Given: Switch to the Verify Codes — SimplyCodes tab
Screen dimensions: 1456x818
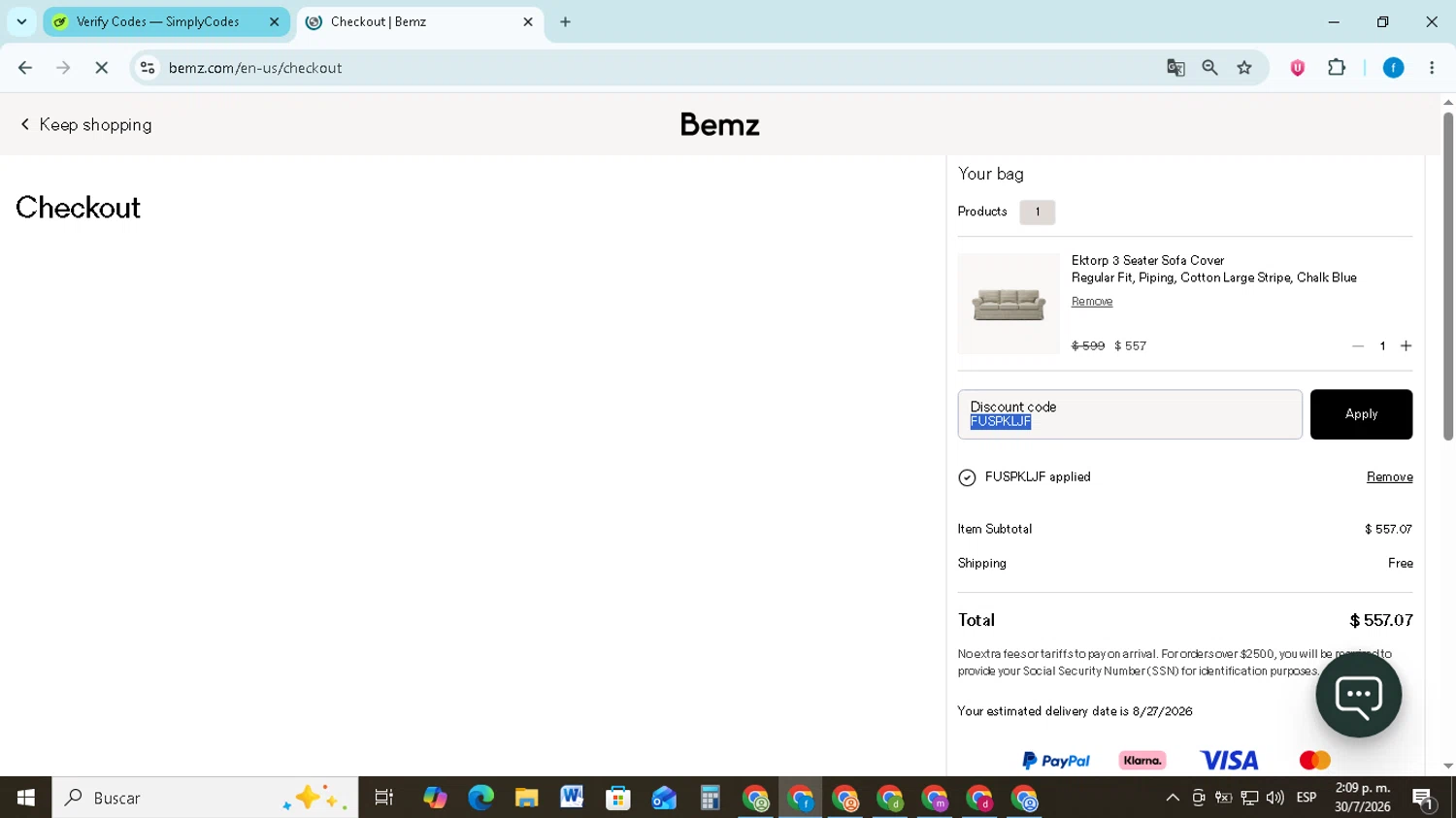Looking at the screenshot, I should pyautogui.click(x=167, y=21).
